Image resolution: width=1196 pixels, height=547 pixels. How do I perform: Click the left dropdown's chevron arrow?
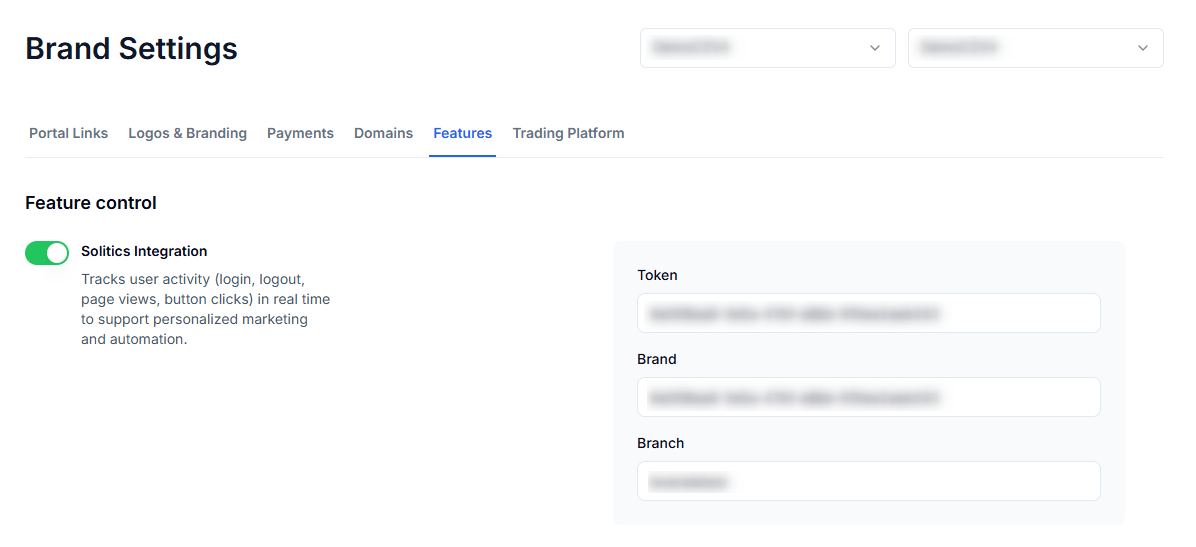[x=875, y=48]
